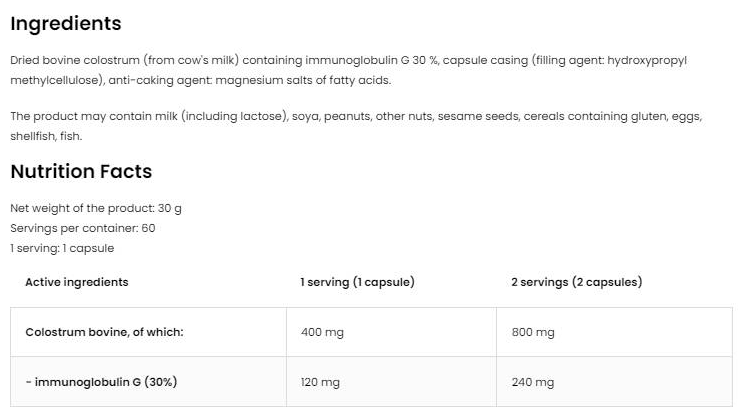This screenshot has width=741, height=413.
Task: Click the 240 mg table cell
Action: coord(533,382)
